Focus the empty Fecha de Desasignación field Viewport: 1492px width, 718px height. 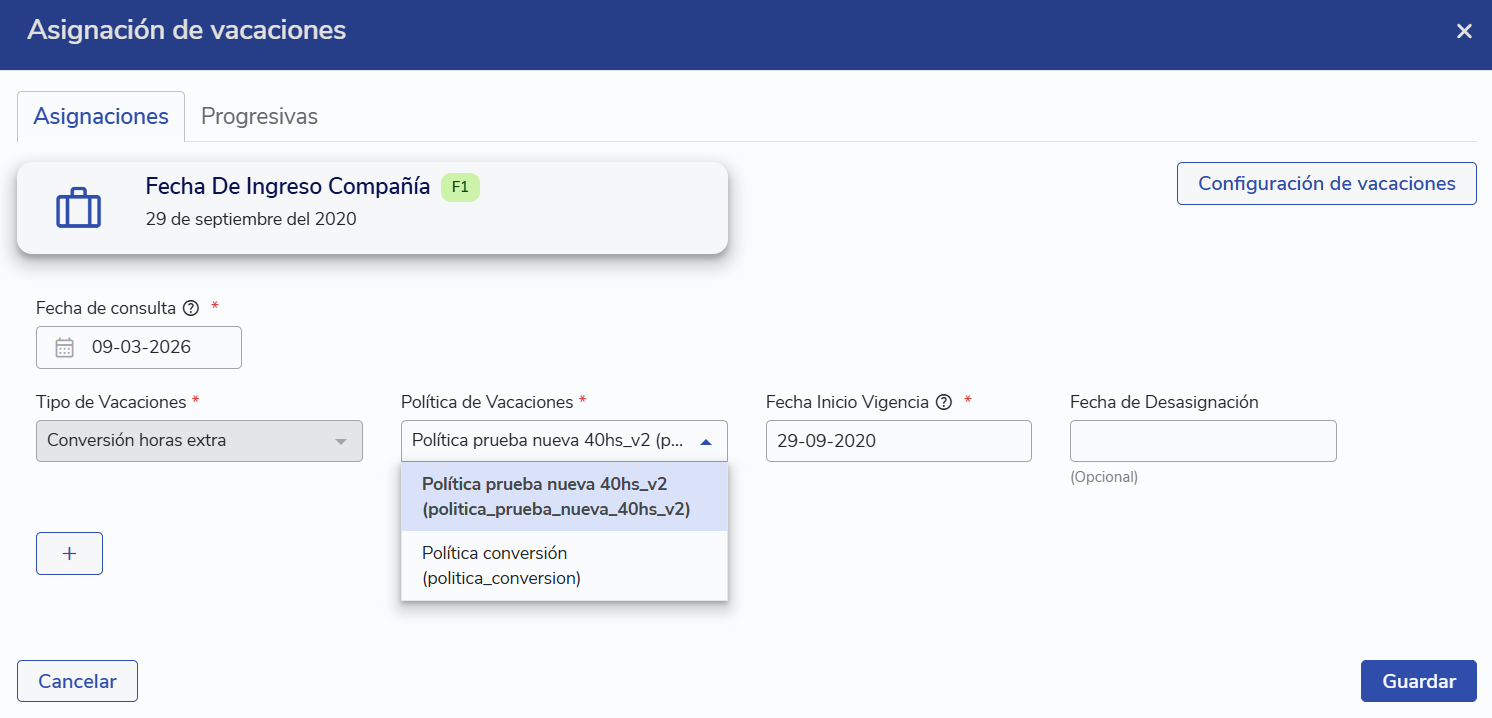(1202, 441)
